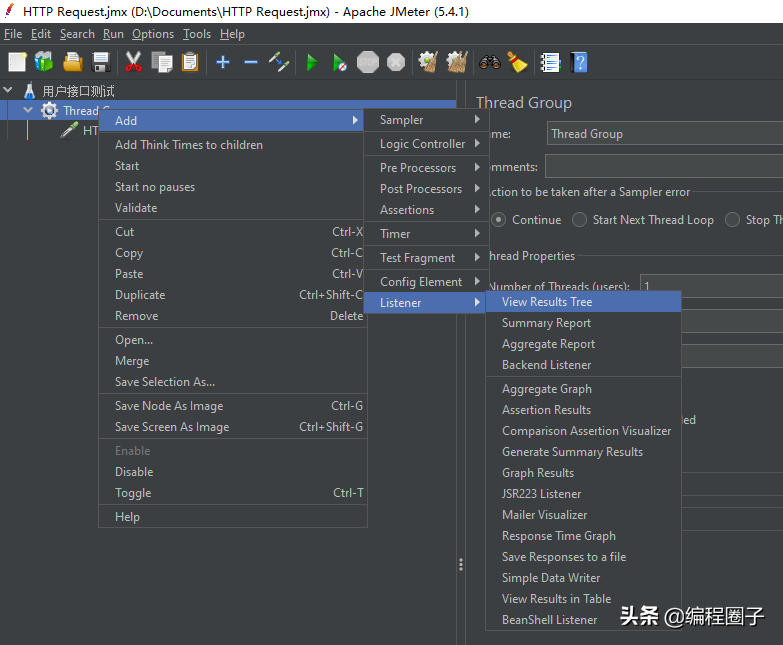
Task: Click the HTTP sampler dropper icon
Action: [x=69, y=130]
